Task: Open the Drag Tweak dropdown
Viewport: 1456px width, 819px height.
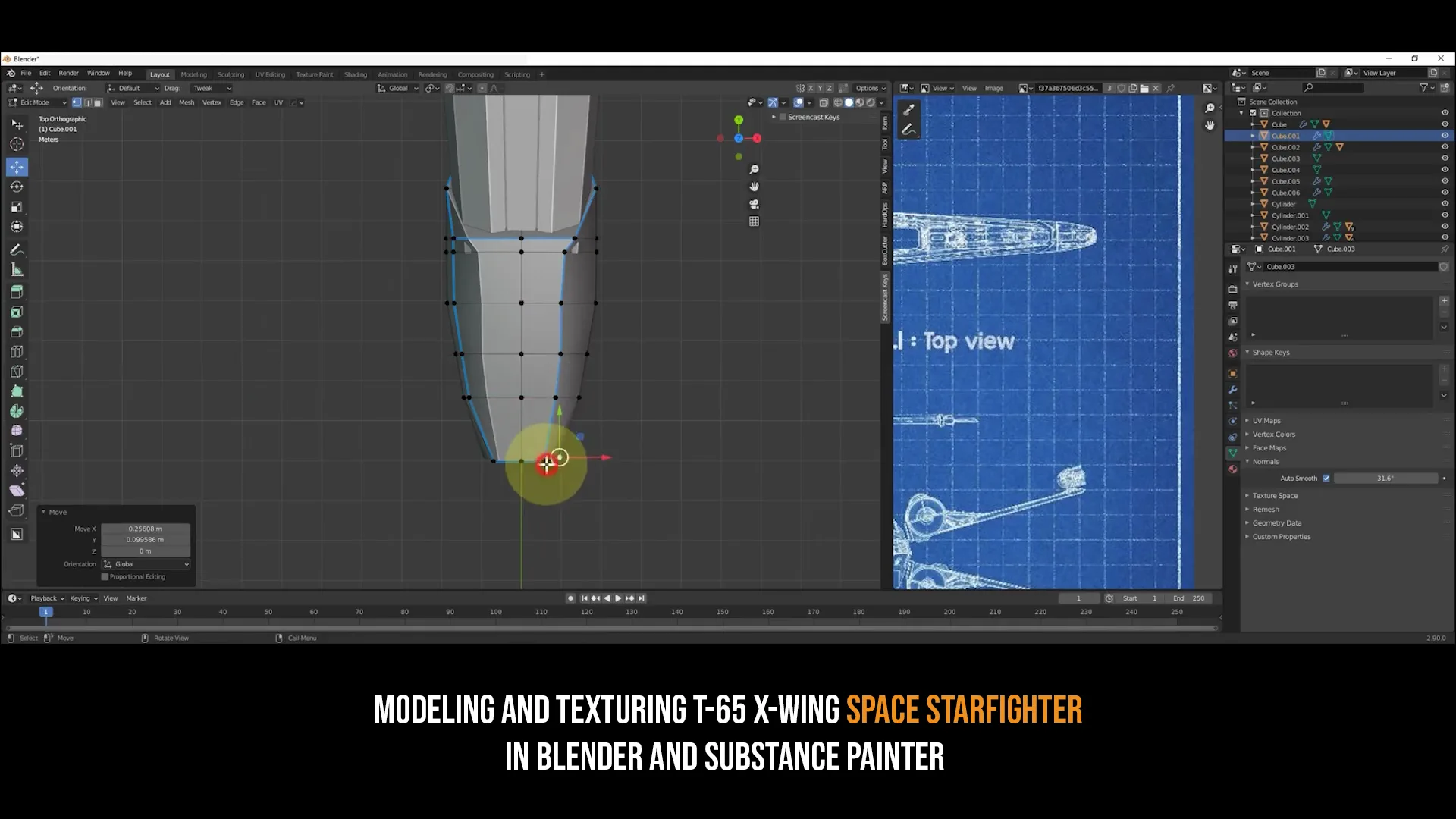Action: pyautogui.click(x=212, y=88)
